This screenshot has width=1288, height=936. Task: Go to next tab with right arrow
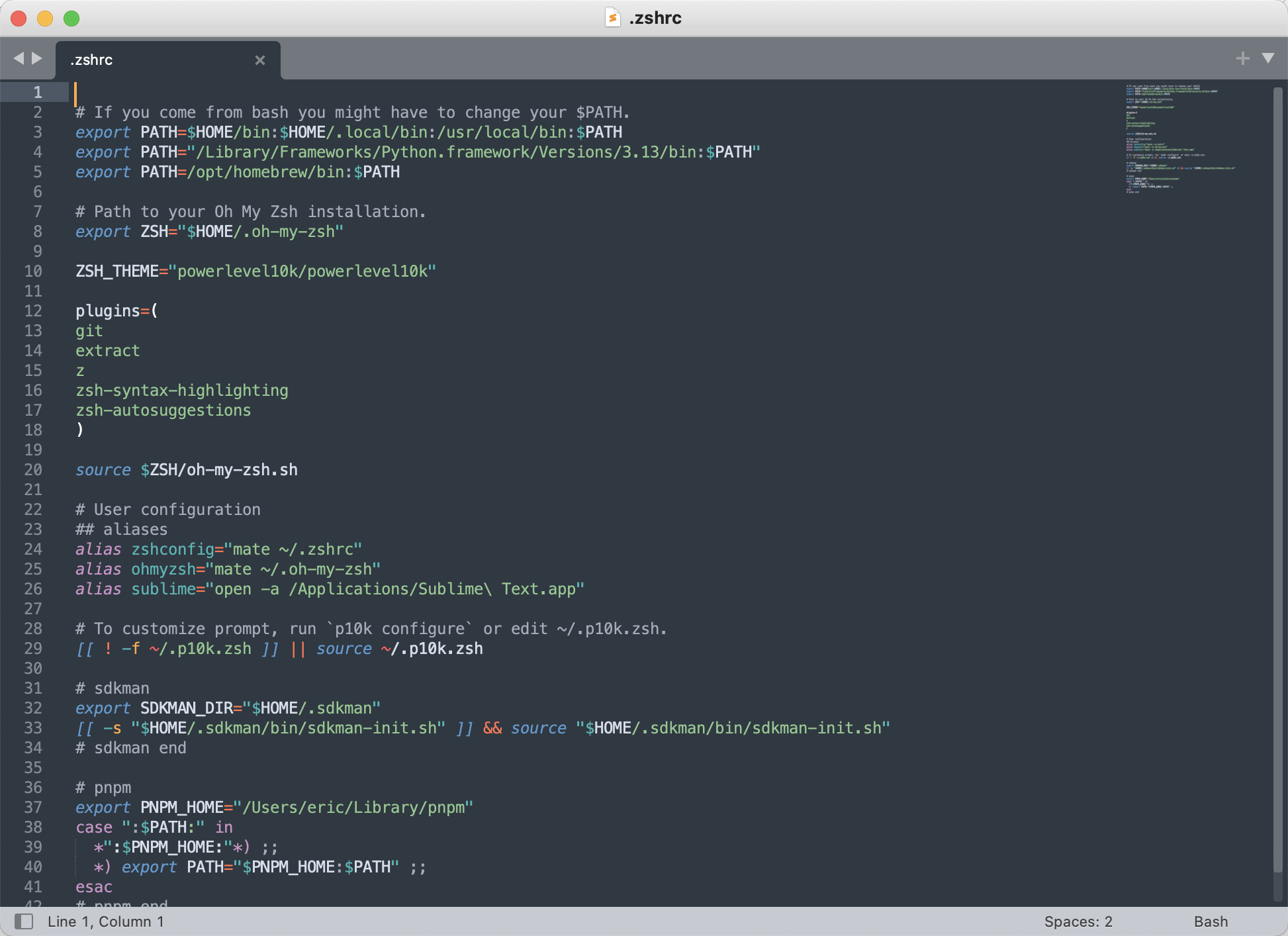[37, 58]
